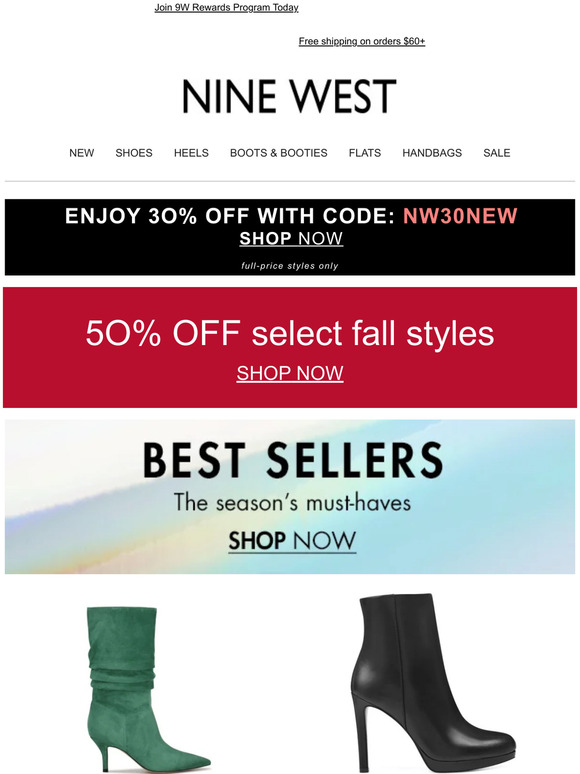This screenshot has width=580, height=774.
Task: Open the black platform ankle bootie
Action: [x=433, y=682]
